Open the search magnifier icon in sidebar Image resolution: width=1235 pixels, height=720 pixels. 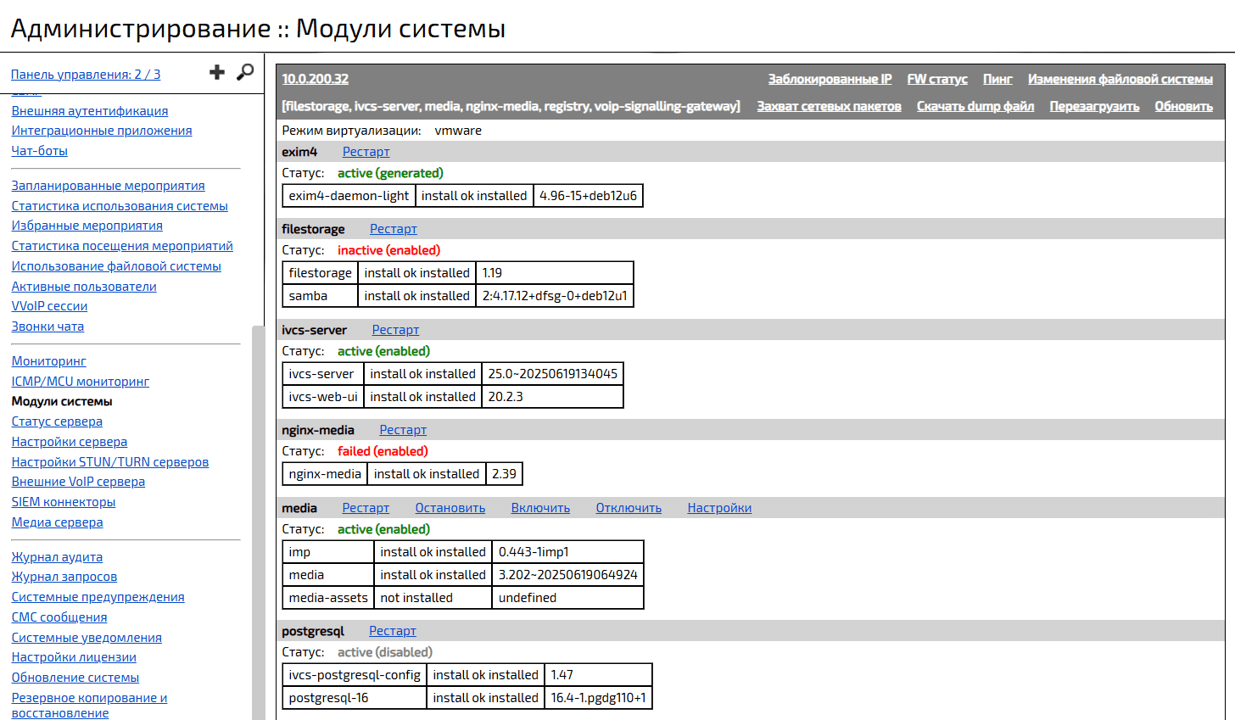coord(245,72)
